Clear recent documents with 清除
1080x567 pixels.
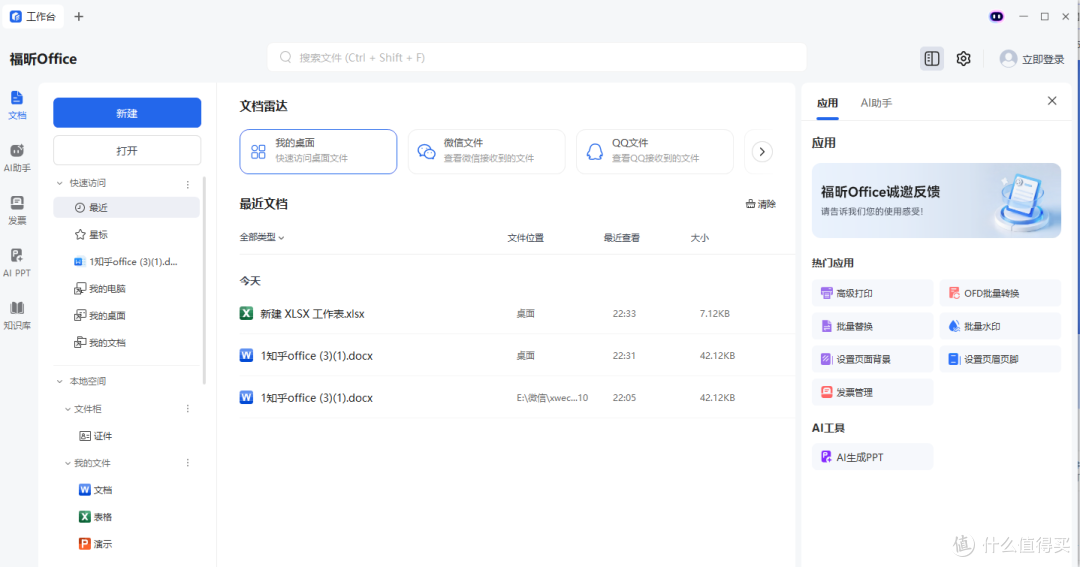pos(760,204)
